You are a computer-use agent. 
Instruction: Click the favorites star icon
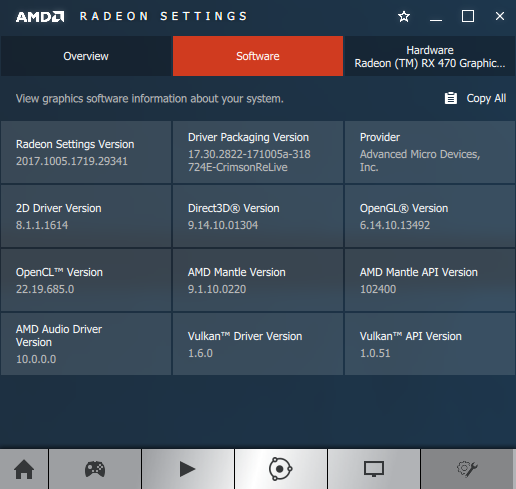404,16
